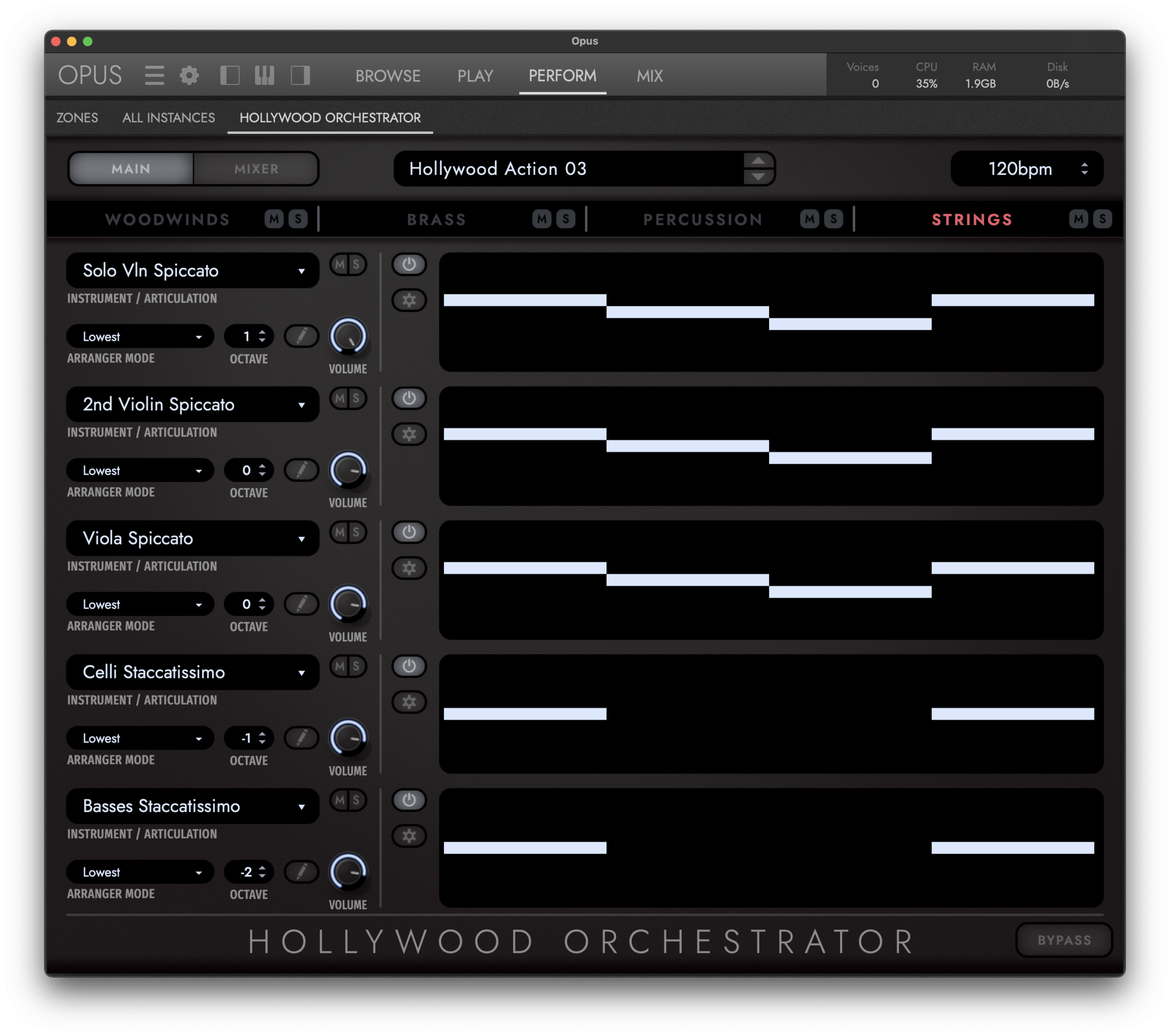
Task: Switch to the MIX tab
Action: click(650, 75)
